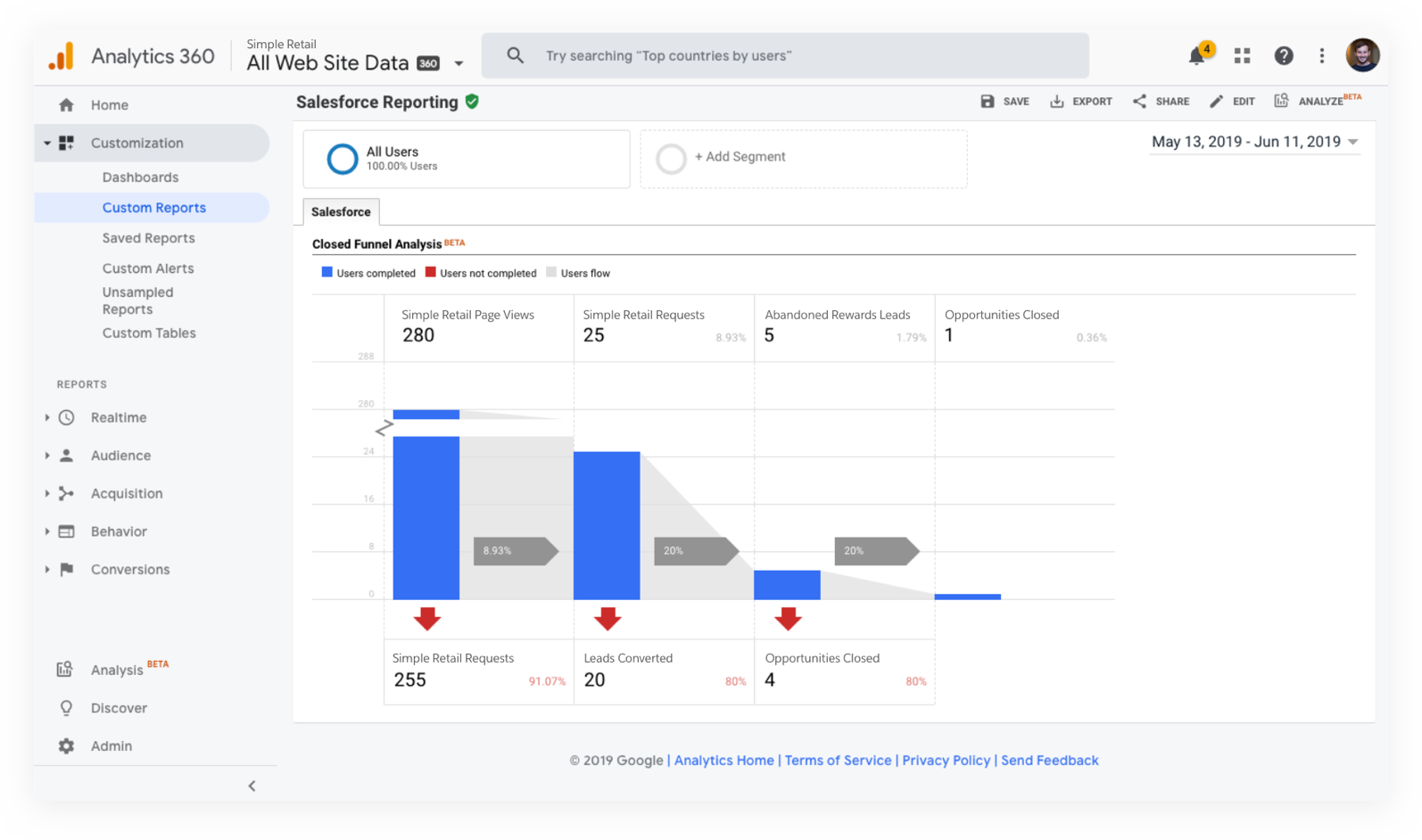Click the Save report icon
The height and width of the screenshot is (840, 1422).
click(x=988, y=102)
